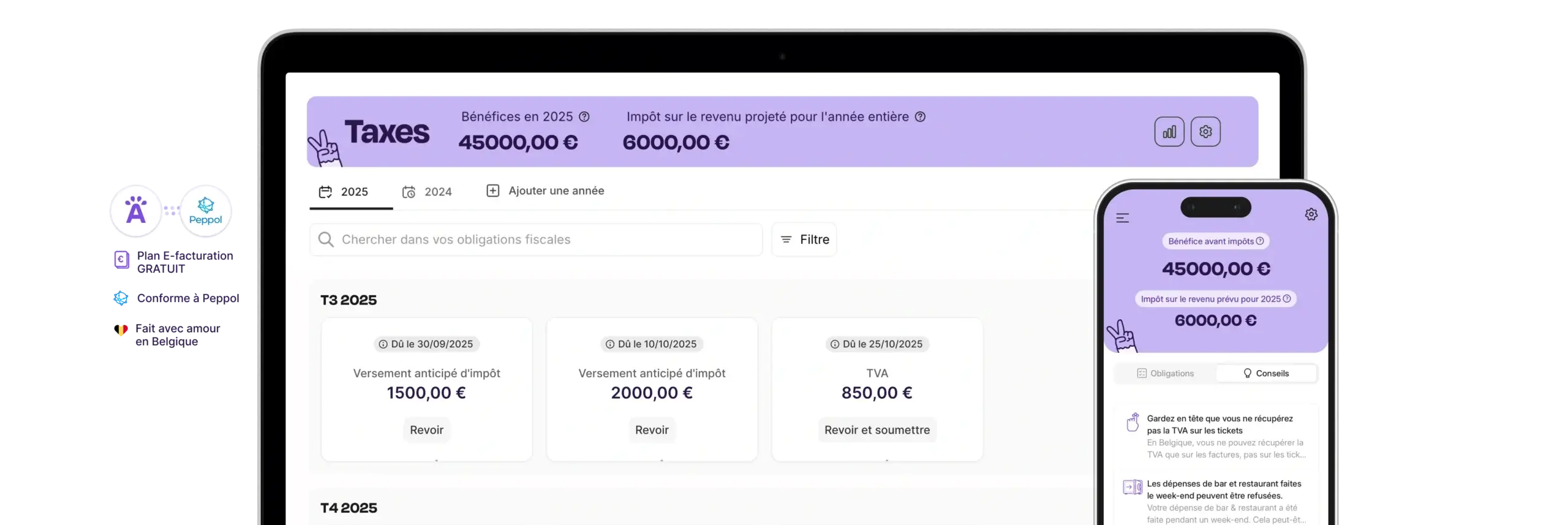Select the Conseils tab on phone
This screenshot has height=525, width=1568.
[x=1265, y=374]
